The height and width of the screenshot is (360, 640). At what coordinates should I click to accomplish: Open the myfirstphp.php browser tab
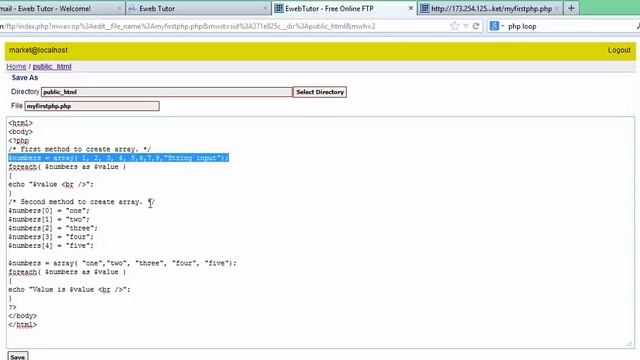490,8
